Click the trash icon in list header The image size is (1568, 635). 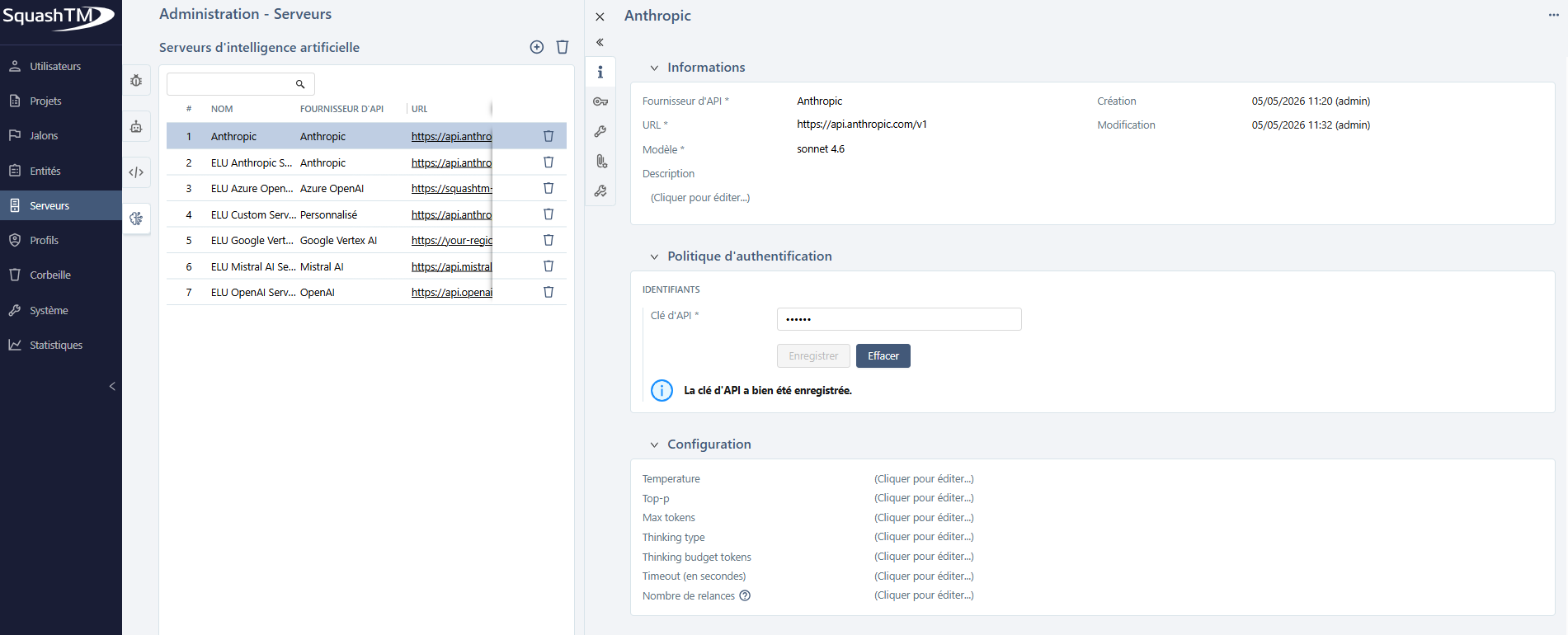pos(563,47)
